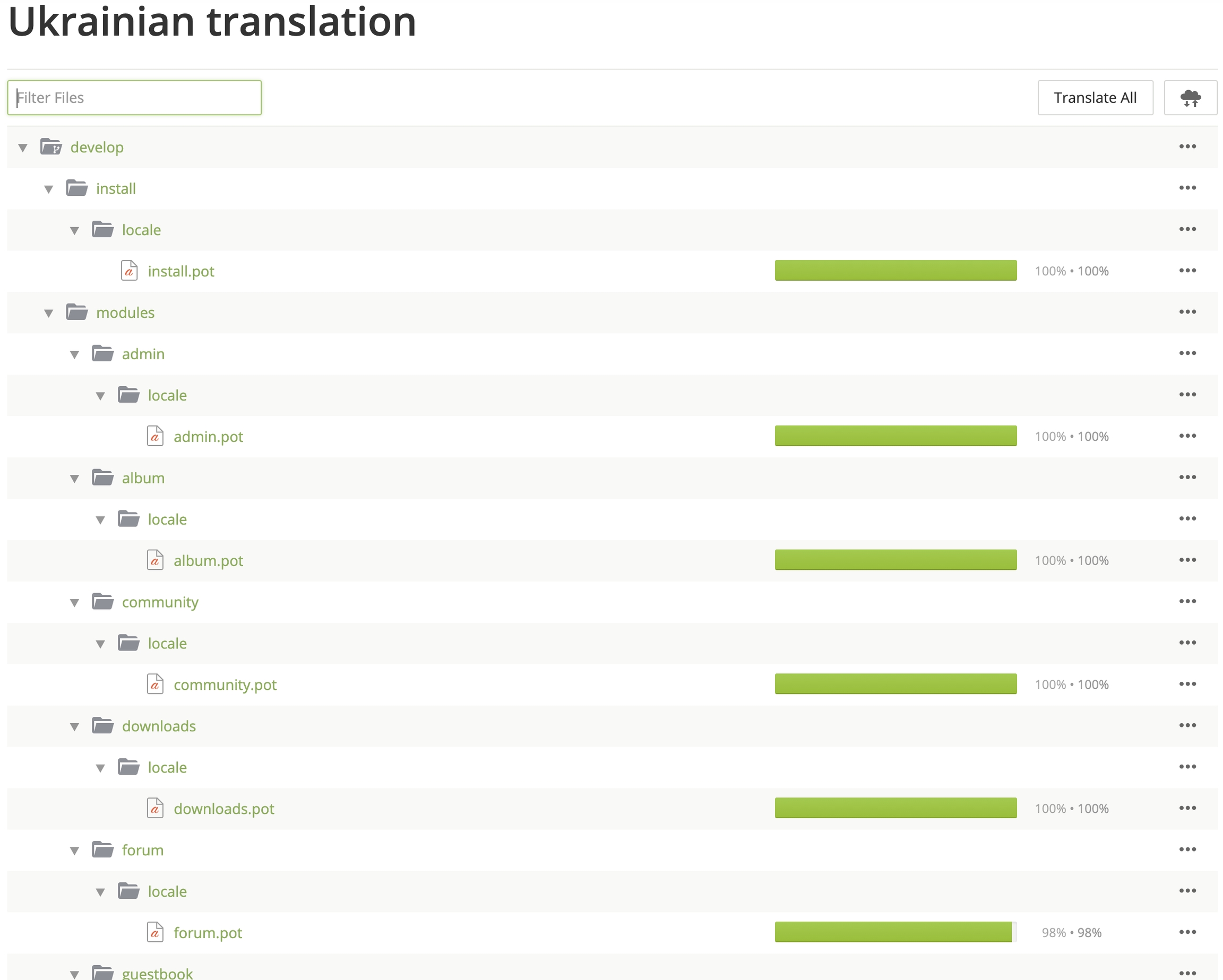Open the more-options dots for install.pot

[1187, 271]
